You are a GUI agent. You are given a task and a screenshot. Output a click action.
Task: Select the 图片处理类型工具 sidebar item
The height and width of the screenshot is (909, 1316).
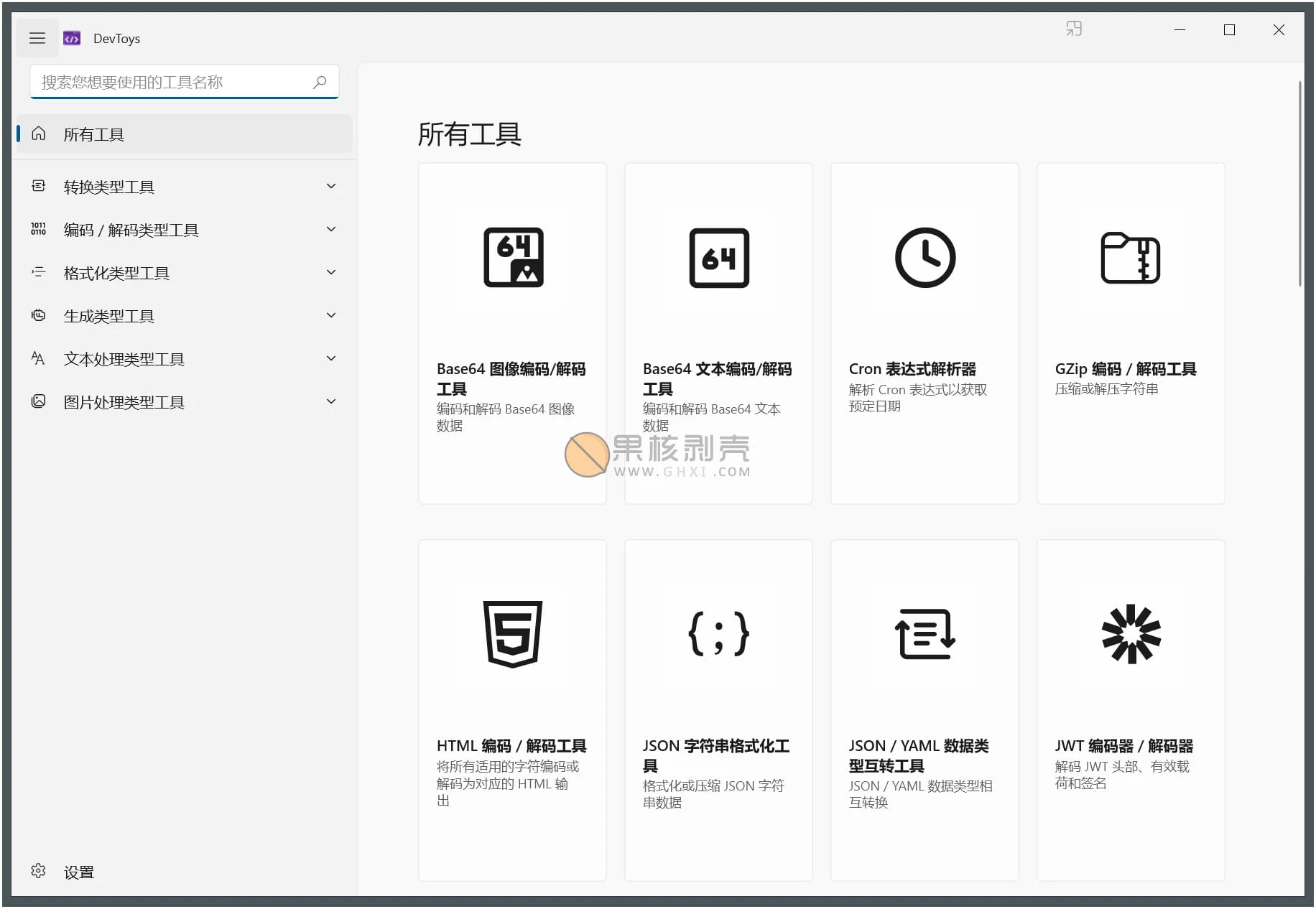[185, 401]
